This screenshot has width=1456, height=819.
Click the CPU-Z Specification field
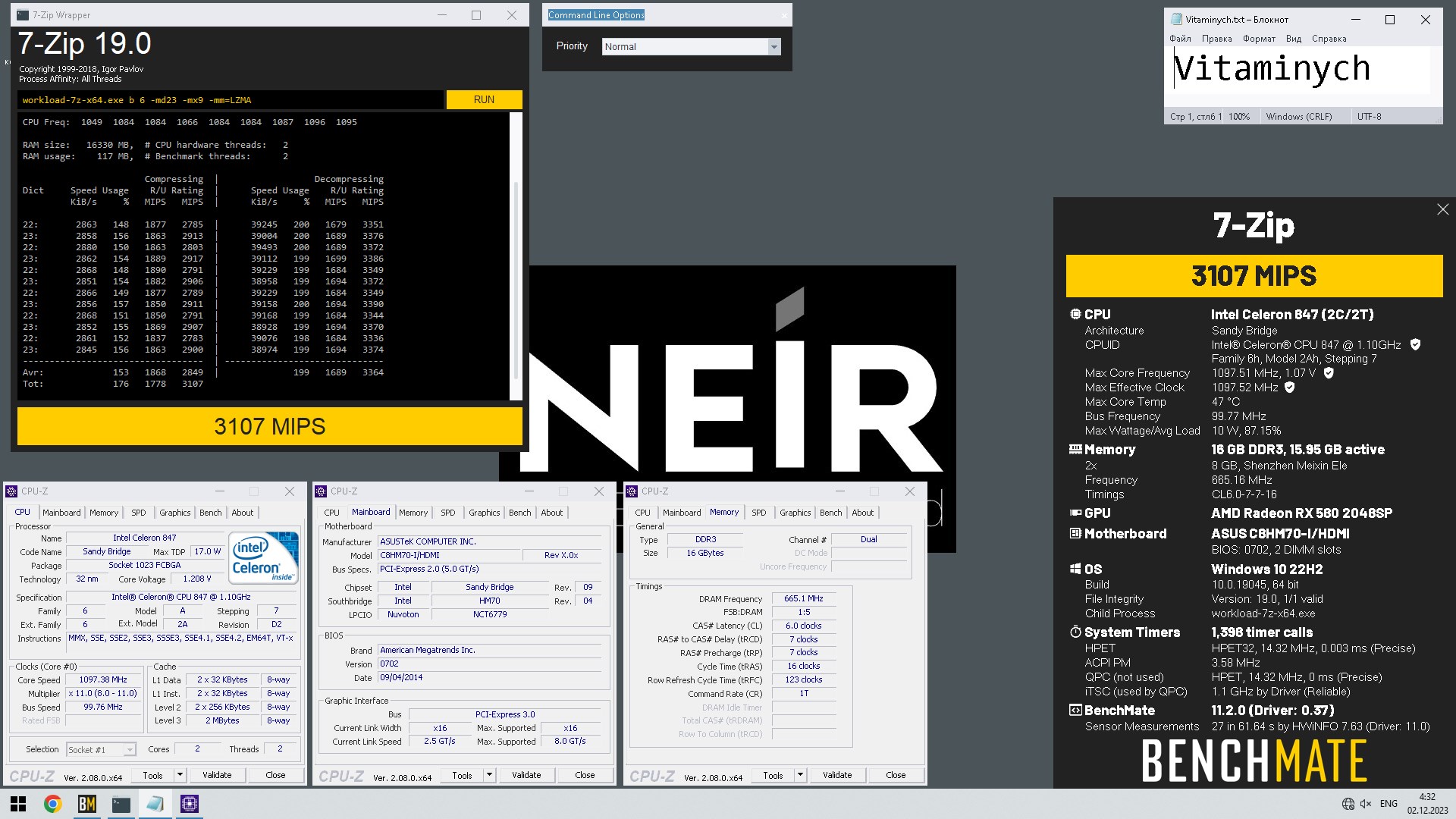[x=180, y=597]
